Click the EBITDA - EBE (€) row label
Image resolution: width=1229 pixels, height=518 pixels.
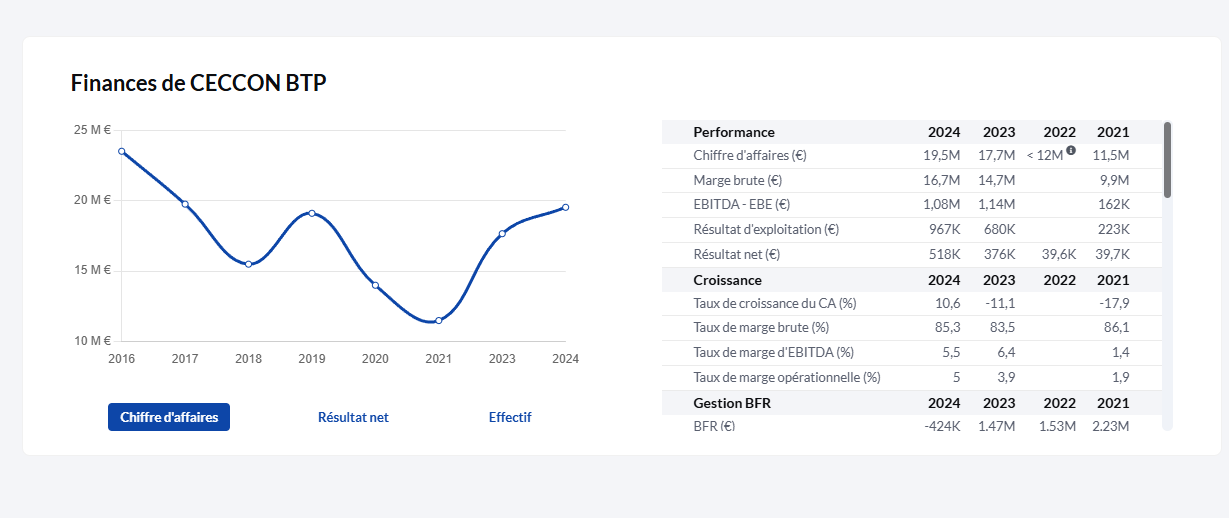(741, 205)
